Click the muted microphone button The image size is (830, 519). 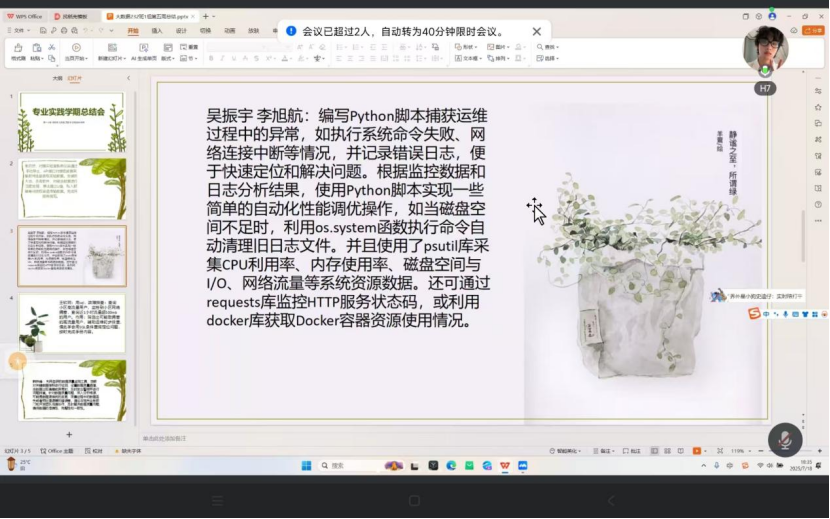pos(785,440)
